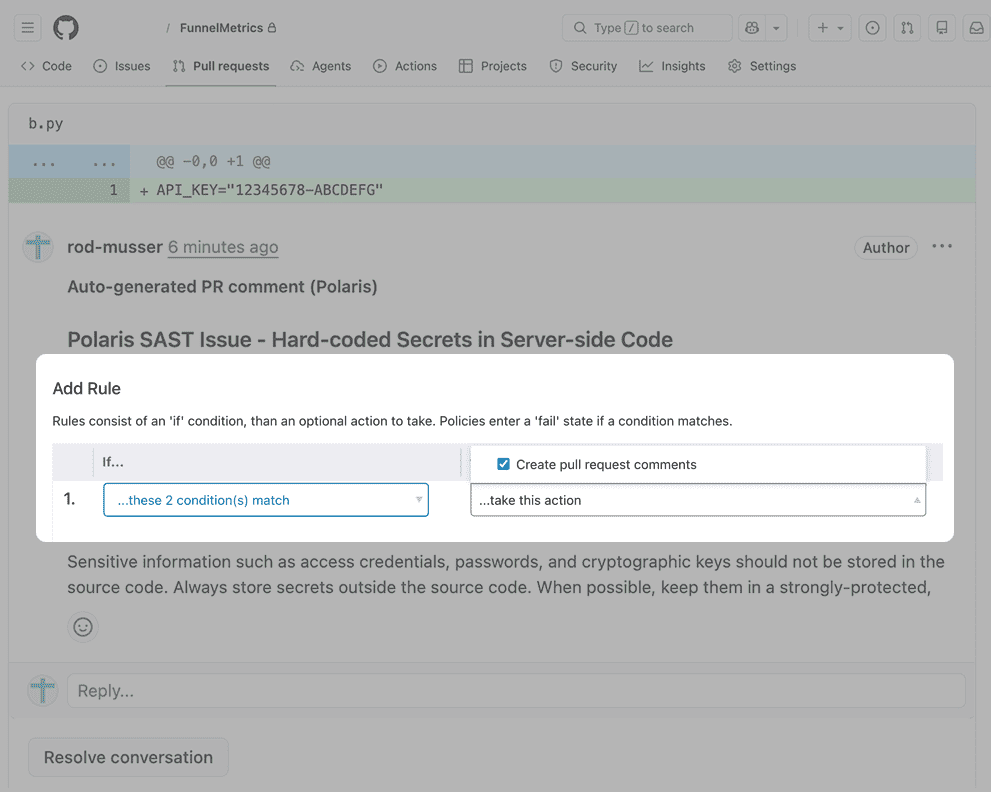The width and height of the screenshot is (991, 792).
Task: Expand hidden diff lines above line 1
Action: pyautogui.click(x=69, y=162)
